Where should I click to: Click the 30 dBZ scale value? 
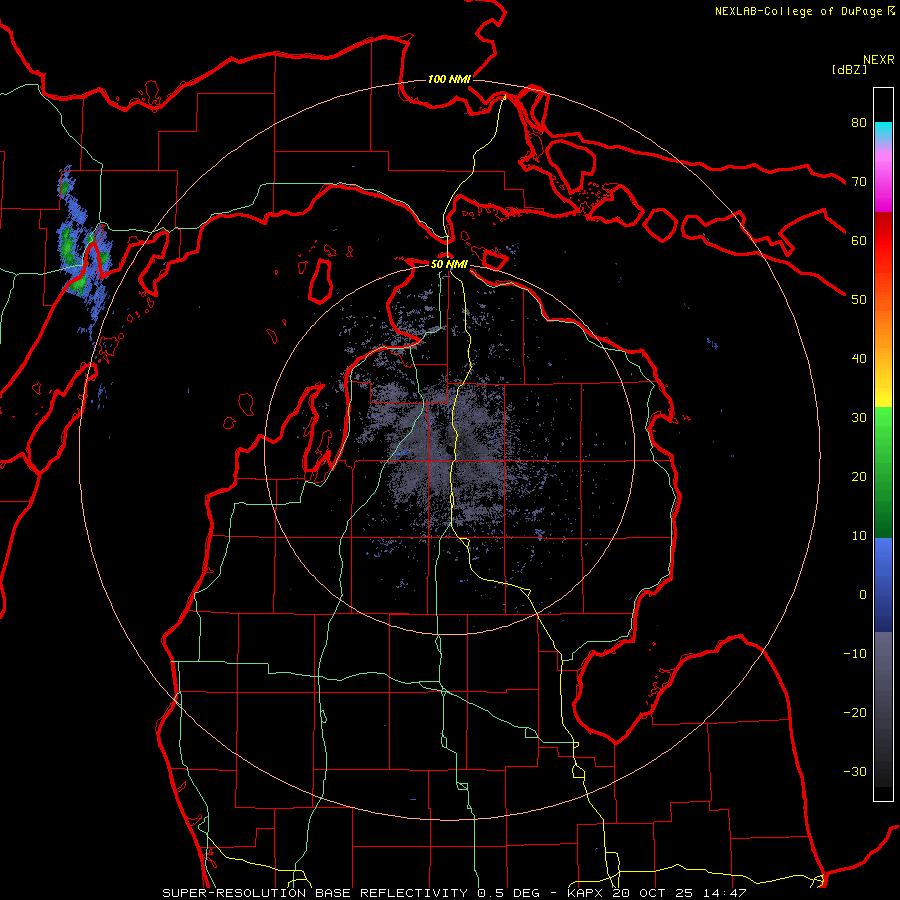coord(859,418)
